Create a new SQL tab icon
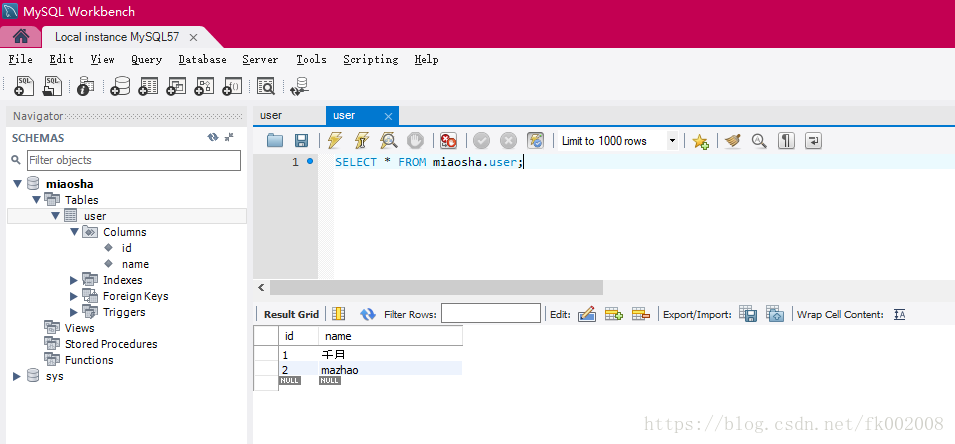This screenshot has height=444, width=955. pyautogui.click(x=24, y=86)
